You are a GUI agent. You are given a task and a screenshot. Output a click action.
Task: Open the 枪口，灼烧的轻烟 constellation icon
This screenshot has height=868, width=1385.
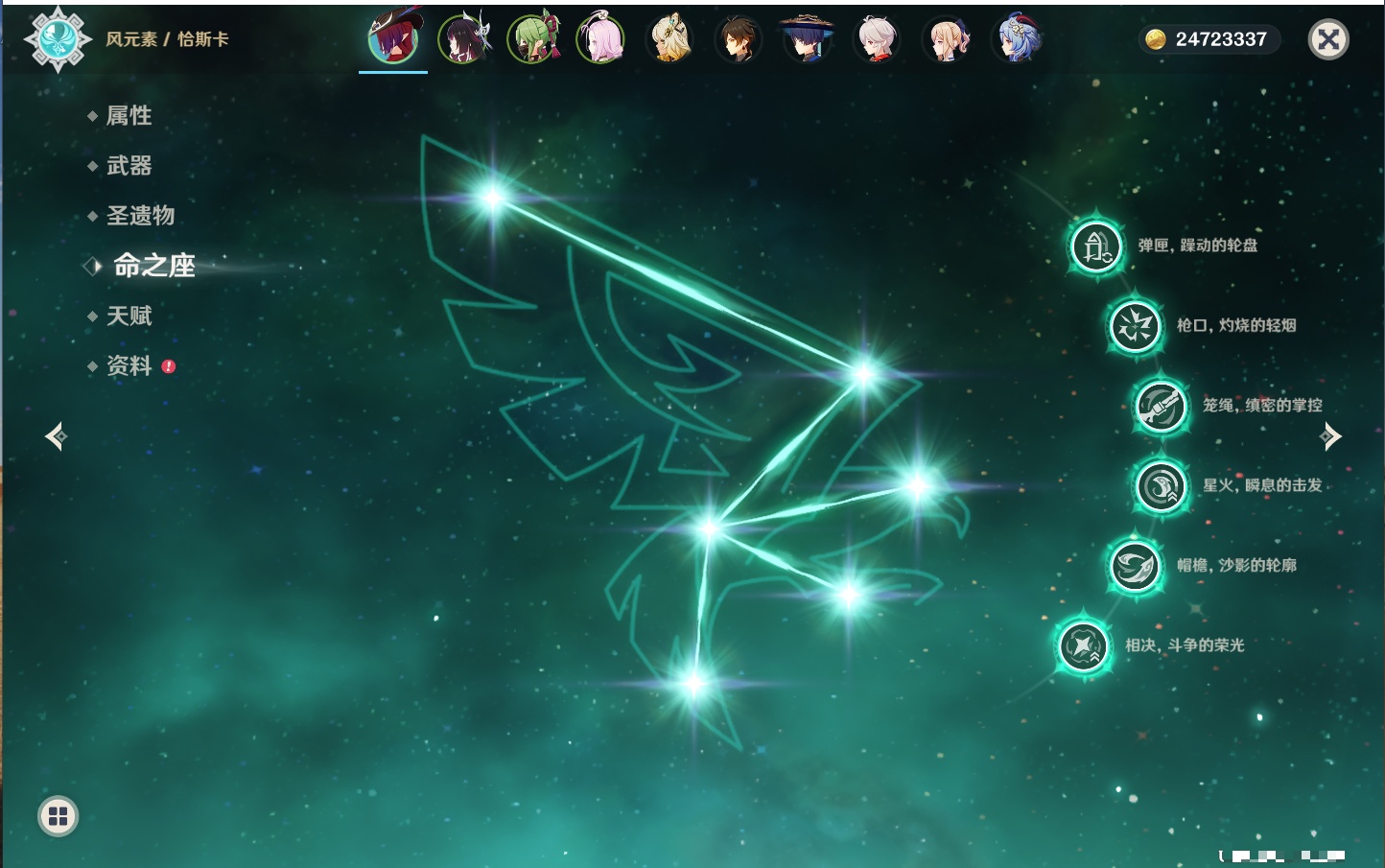(x=1135, y=326)
